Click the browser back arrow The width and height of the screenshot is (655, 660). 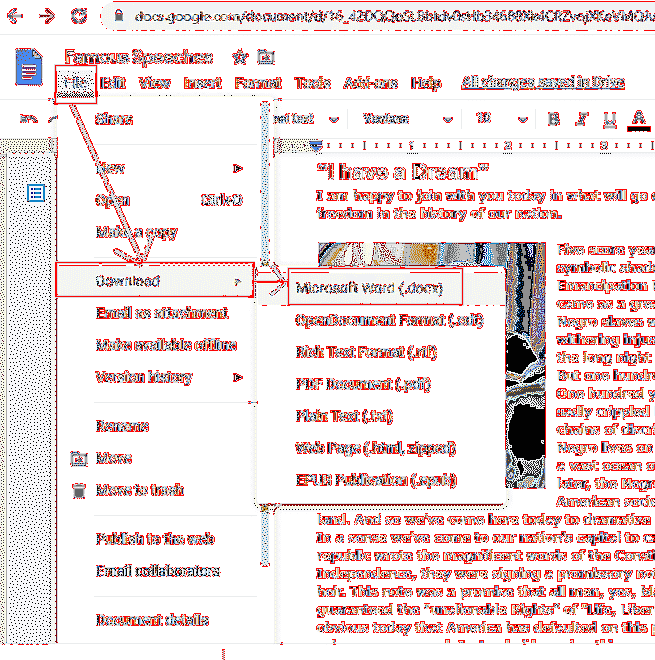(x=14, y=16)
